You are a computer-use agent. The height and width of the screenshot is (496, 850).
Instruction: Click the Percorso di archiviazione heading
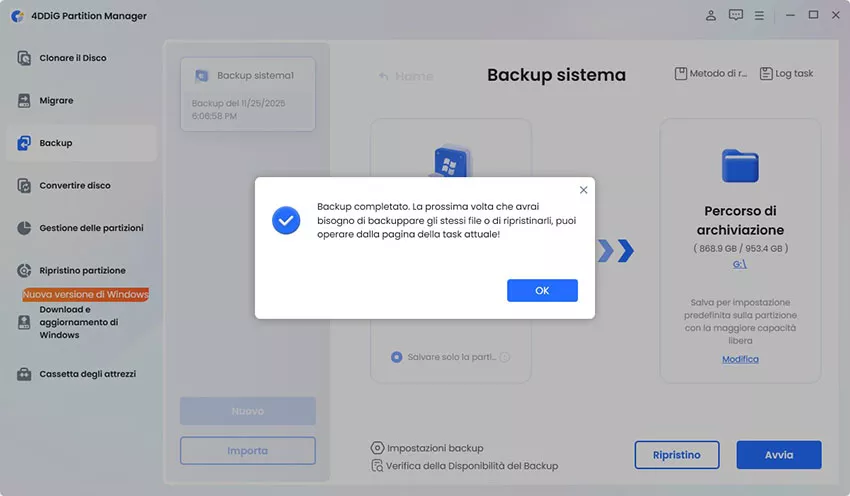point(740,220)
